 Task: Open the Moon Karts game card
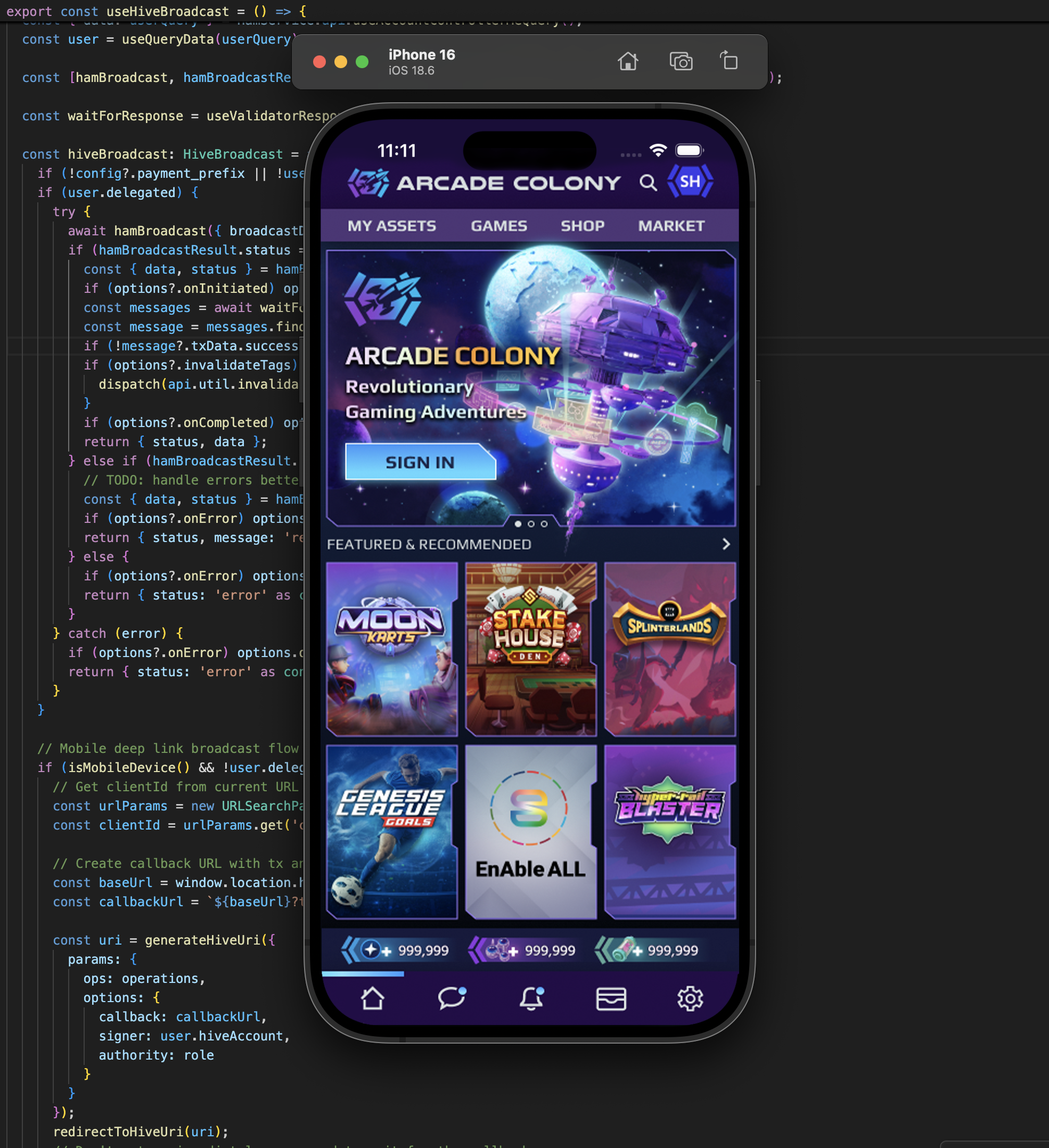(392, 649)
